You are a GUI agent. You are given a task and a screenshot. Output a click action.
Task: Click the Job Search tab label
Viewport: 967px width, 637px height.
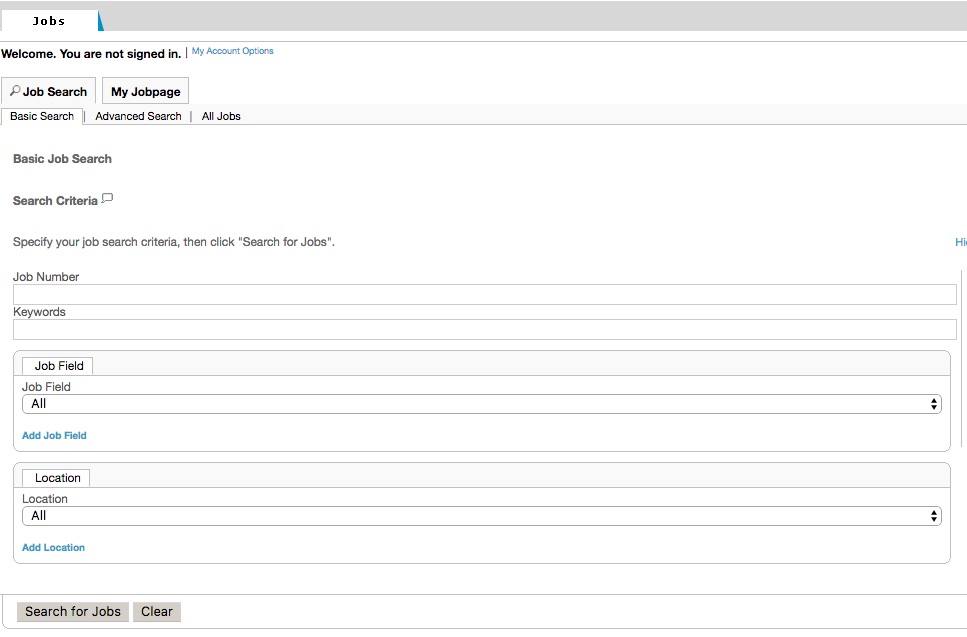(x=55, y=91)
